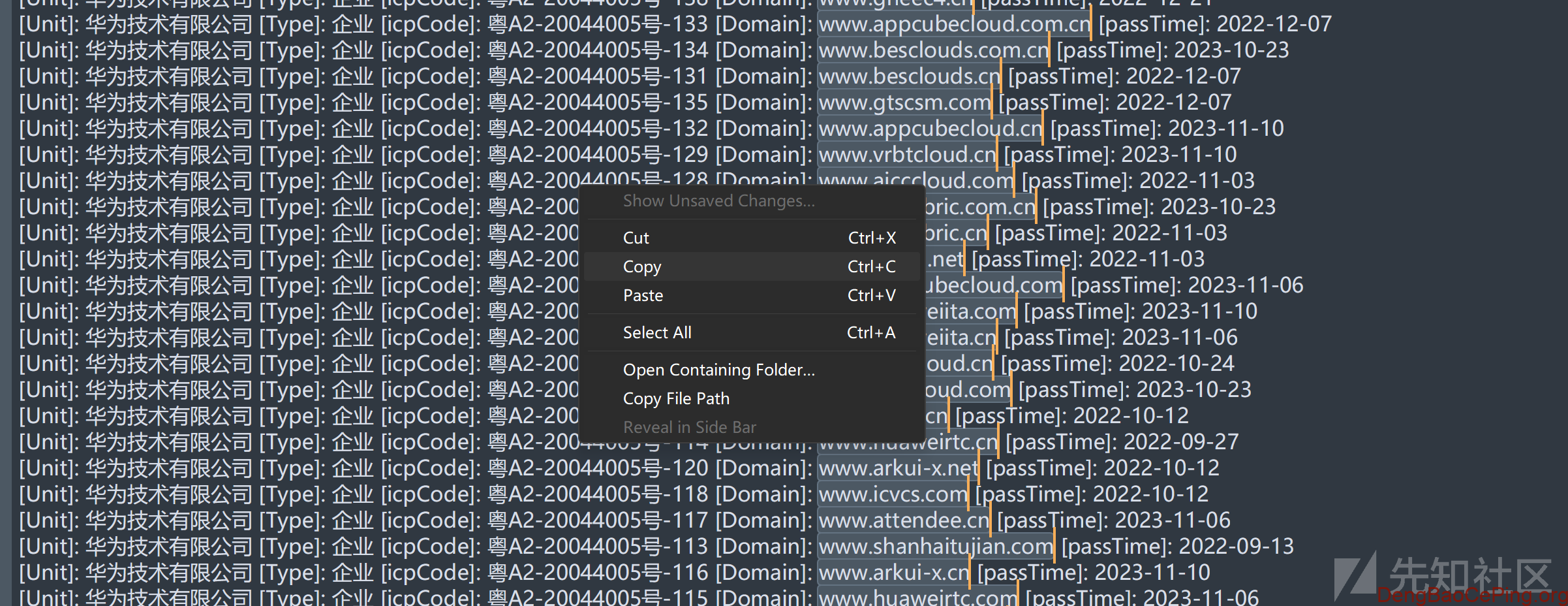Click the icpCode ending in -116
The image size is (1568, 606).
597,573
